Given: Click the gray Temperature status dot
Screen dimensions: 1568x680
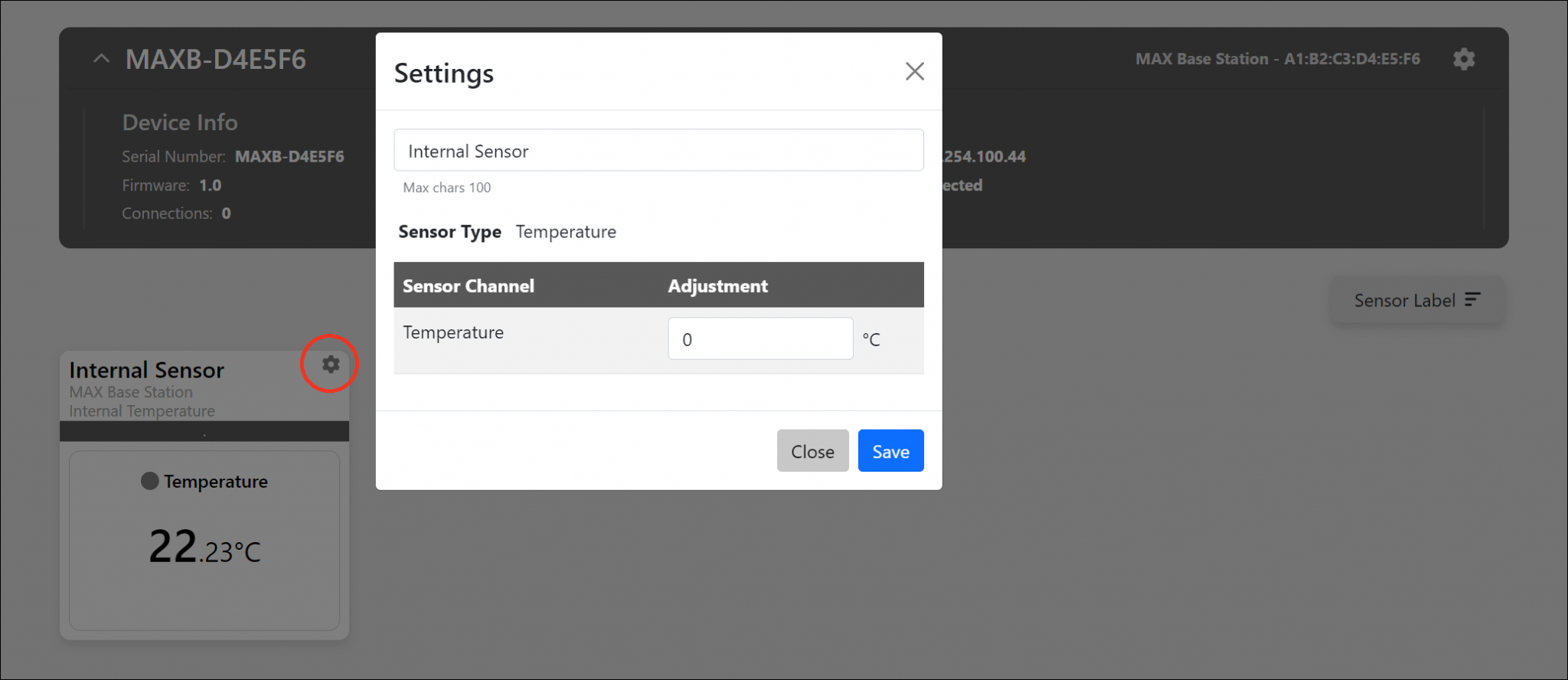Looking at the screenshot, I should [x=150, y=481].
